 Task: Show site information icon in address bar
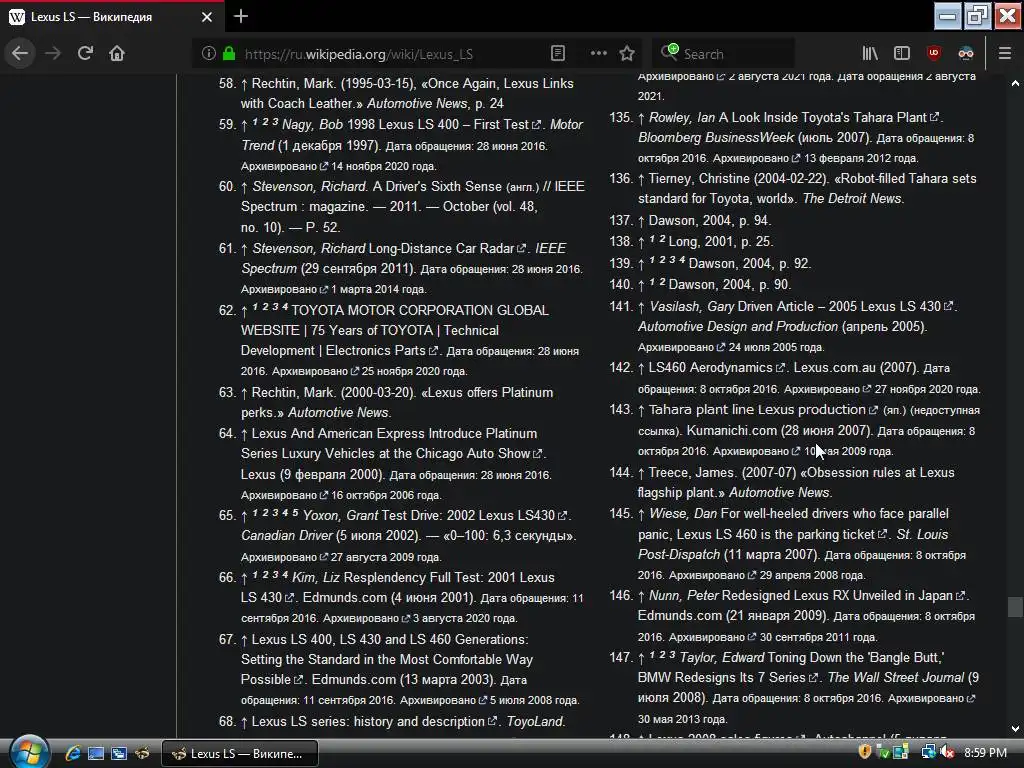(x=208, y=53)
